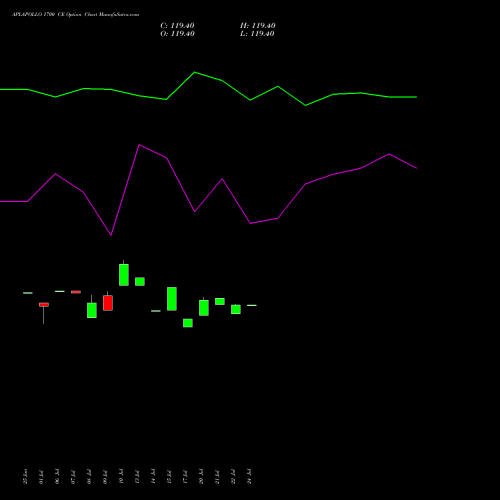Click the small red candle for 07 Jul
The image size is (500, 500).
pyautogui.click(x=76, y=292)
